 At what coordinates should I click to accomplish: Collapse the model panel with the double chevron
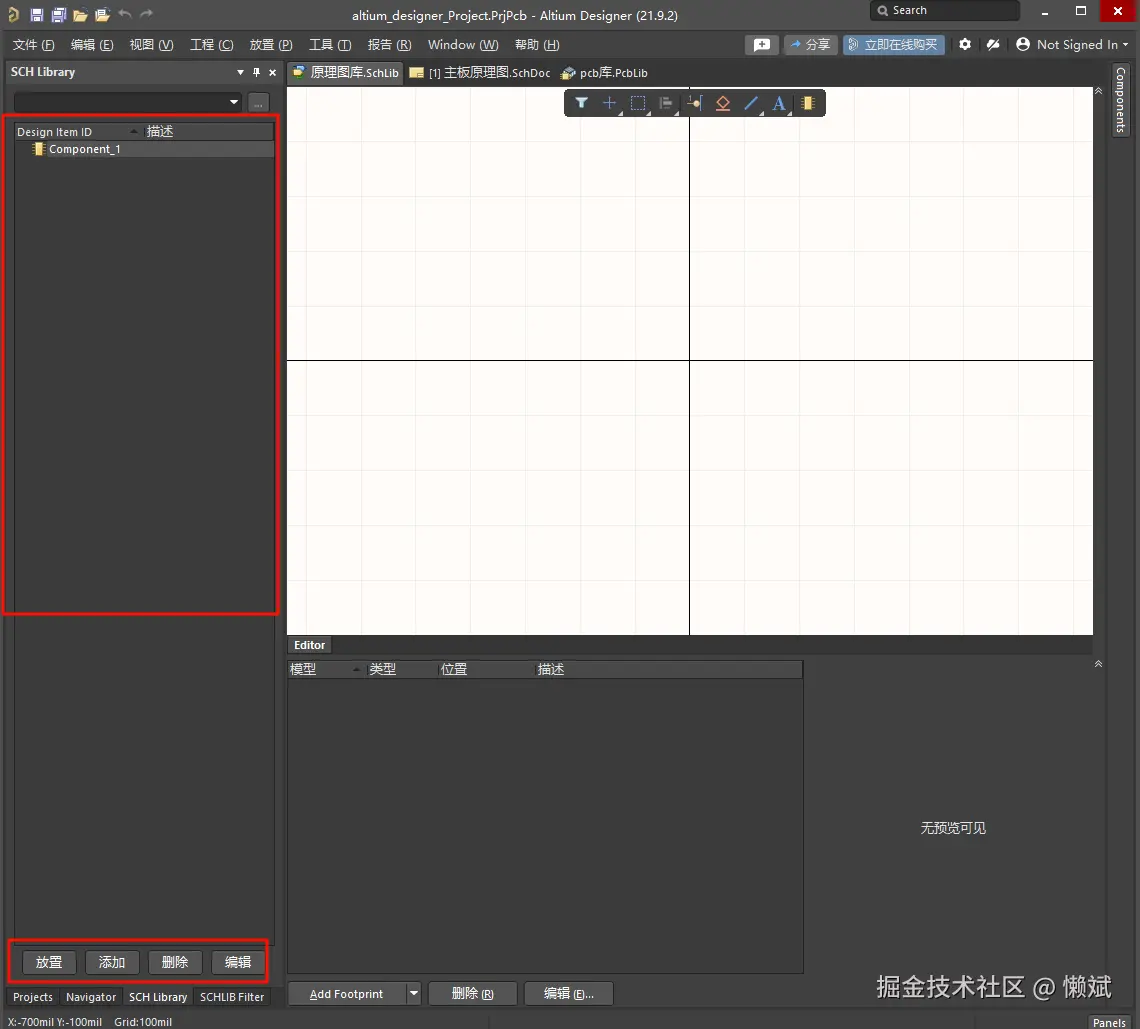[1098, 664]
